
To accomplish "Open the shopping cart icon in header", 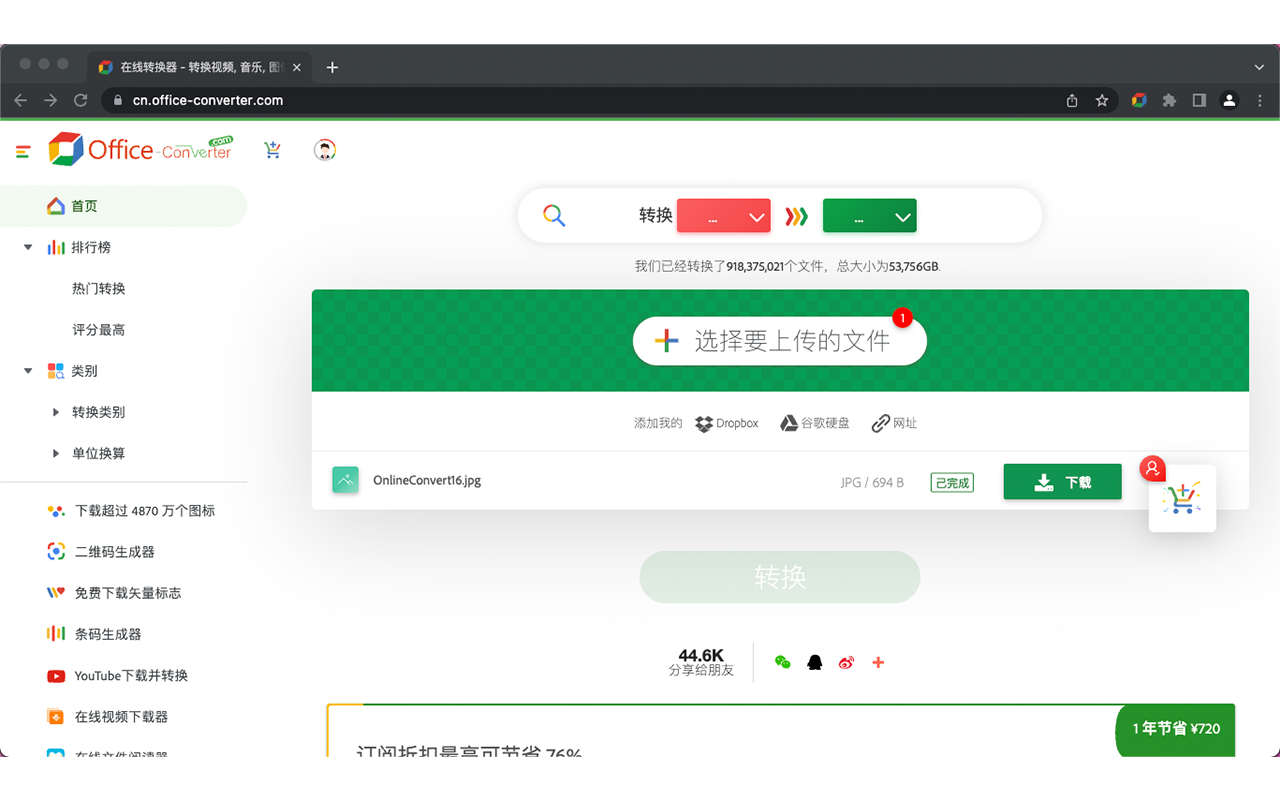I will point(272,150).
